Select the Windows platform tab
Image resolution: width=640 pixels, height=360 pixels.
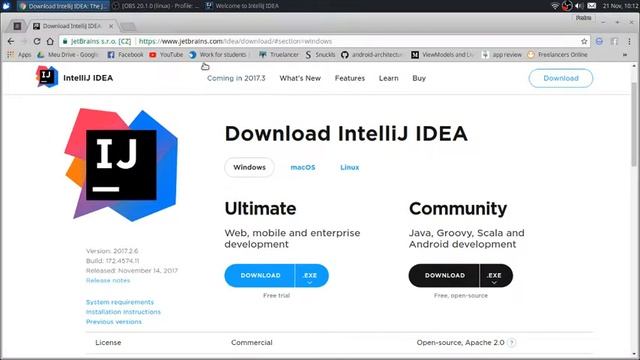(249, 167)
